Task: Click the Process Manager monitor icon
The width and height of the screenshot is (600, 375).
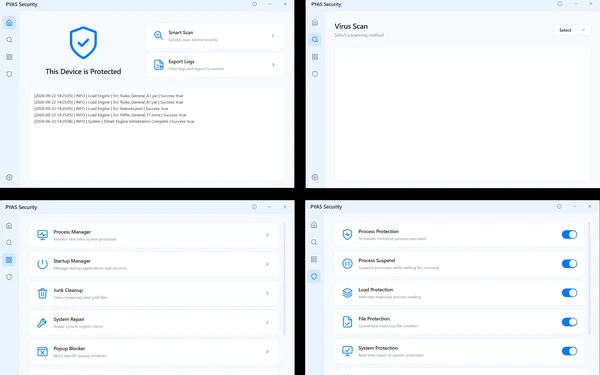Action: pyautogui.click(x=42, y=235)
